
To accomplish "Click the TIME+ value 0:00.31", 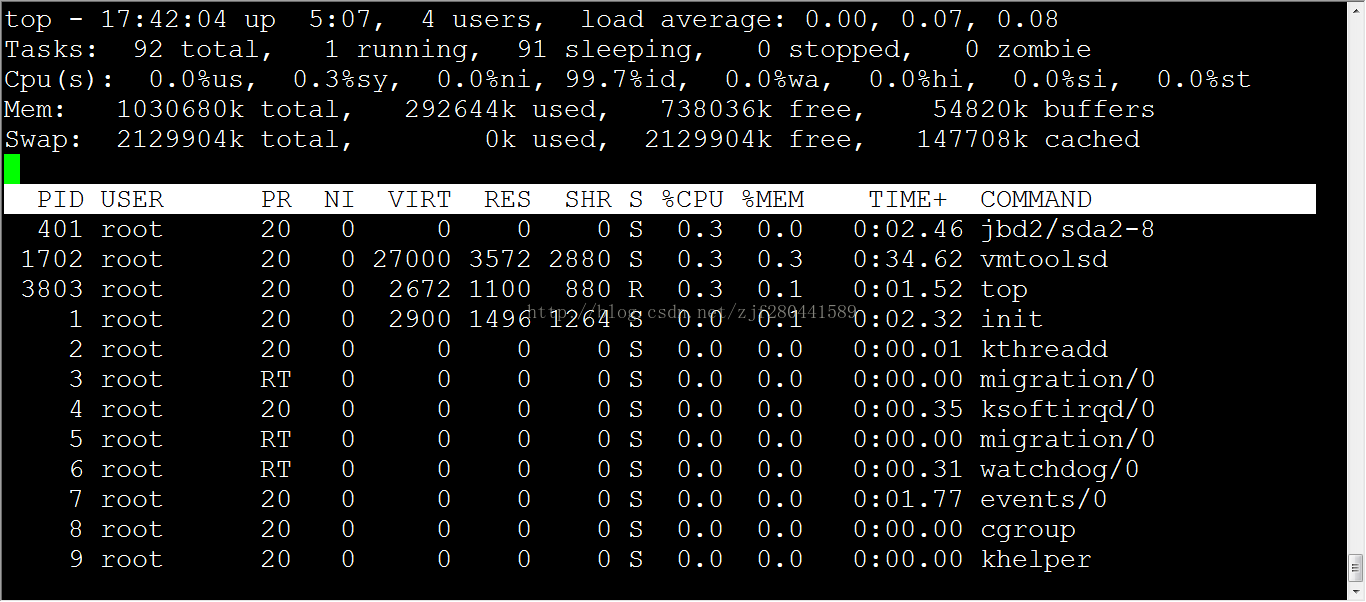I will coord(908,469).
